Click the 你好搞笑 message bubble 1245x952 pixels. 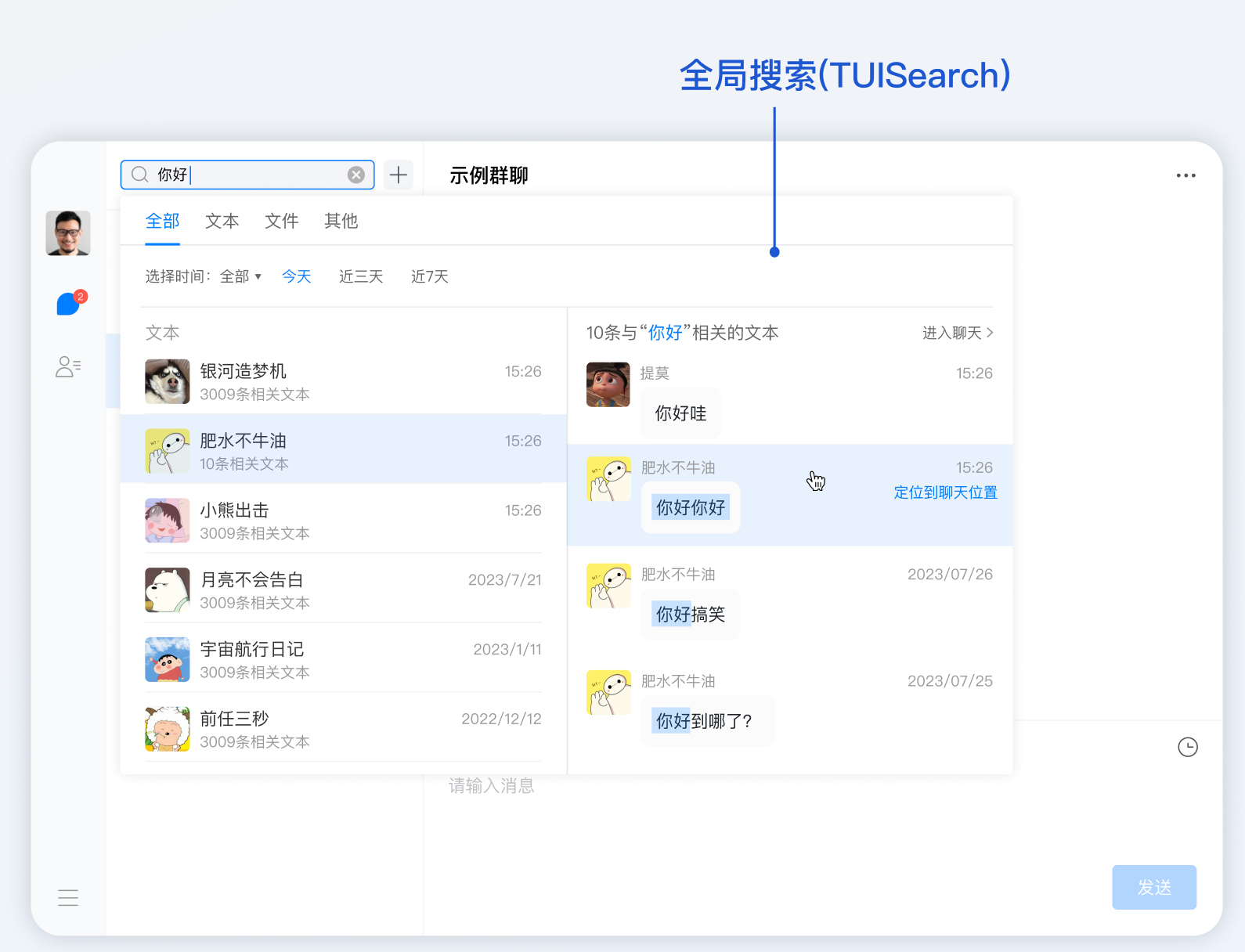click(691, 615)
